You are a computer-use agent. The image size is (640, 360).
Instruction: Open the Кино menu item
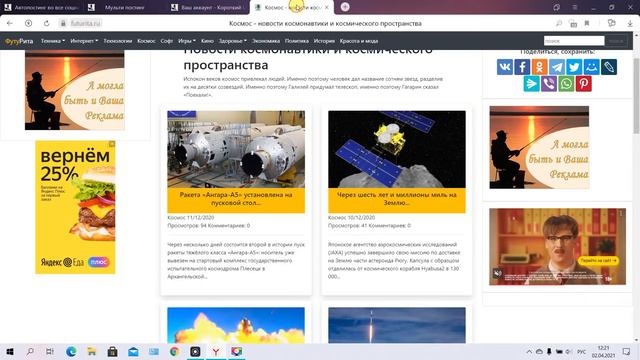[x=207, y=41]
